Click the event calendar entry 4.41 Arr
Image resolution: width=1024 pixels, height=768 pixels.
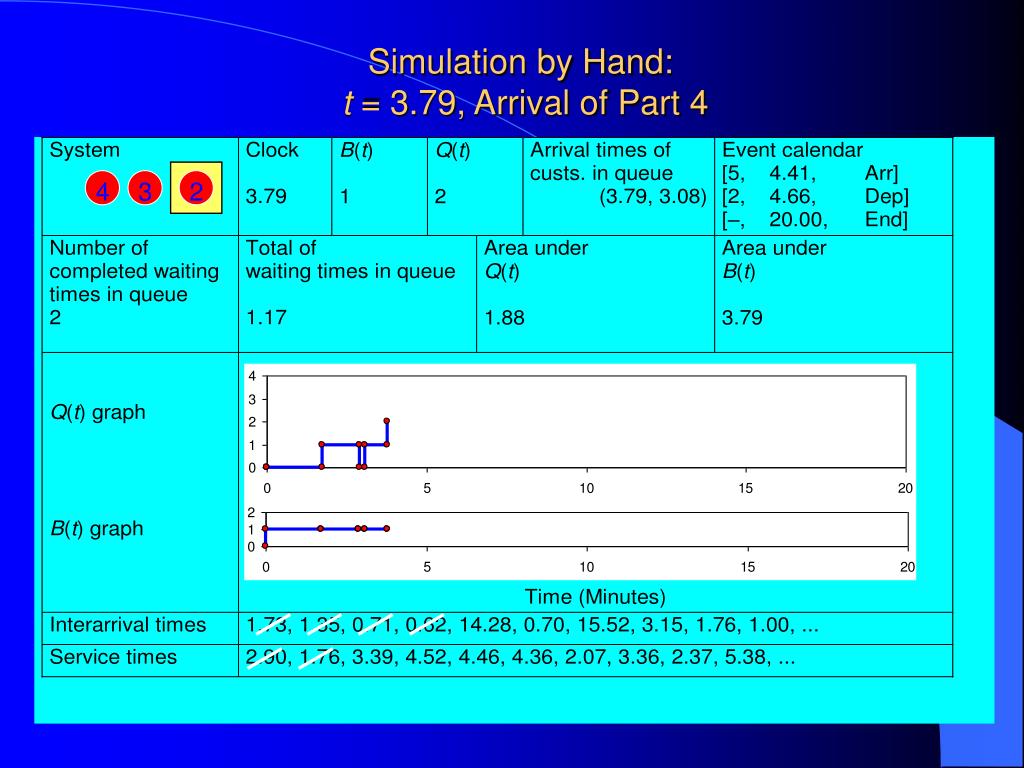[810, 173]
